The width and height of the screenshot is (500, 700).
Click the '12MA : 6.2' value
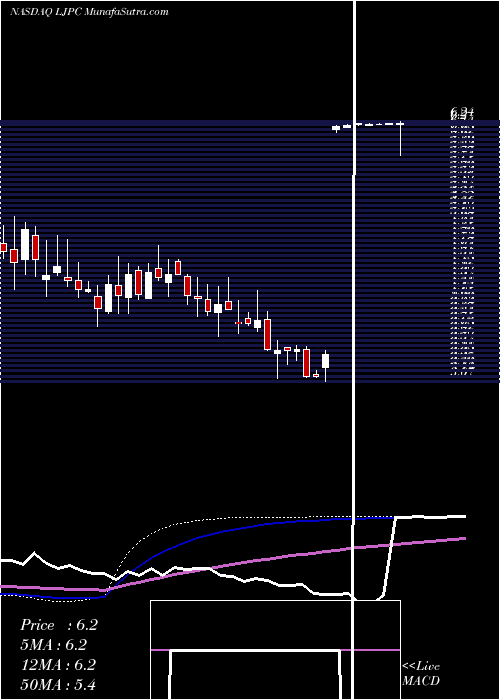tap(58, 665)
